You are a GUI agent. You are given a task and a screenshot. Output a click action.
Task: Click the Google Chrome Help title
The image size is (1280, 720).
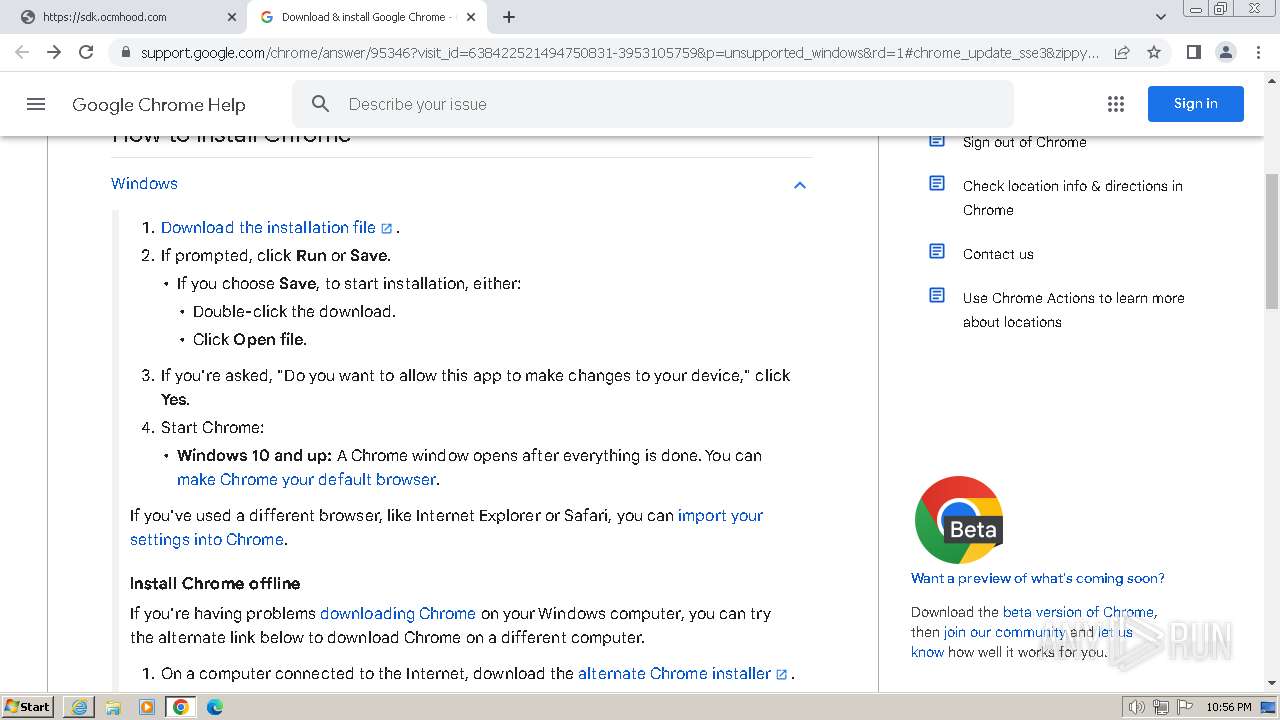(158, 105)
